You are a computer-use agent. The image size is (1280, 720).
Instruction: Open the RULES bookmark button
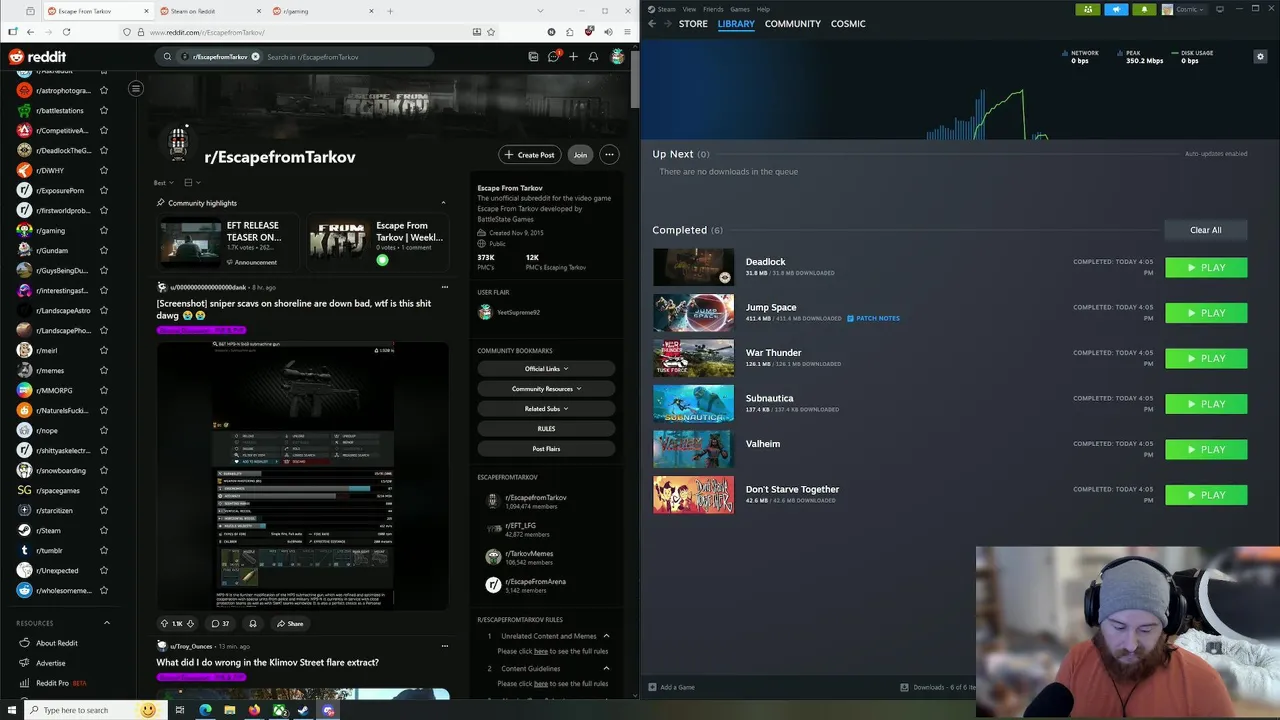pos(546,428)
